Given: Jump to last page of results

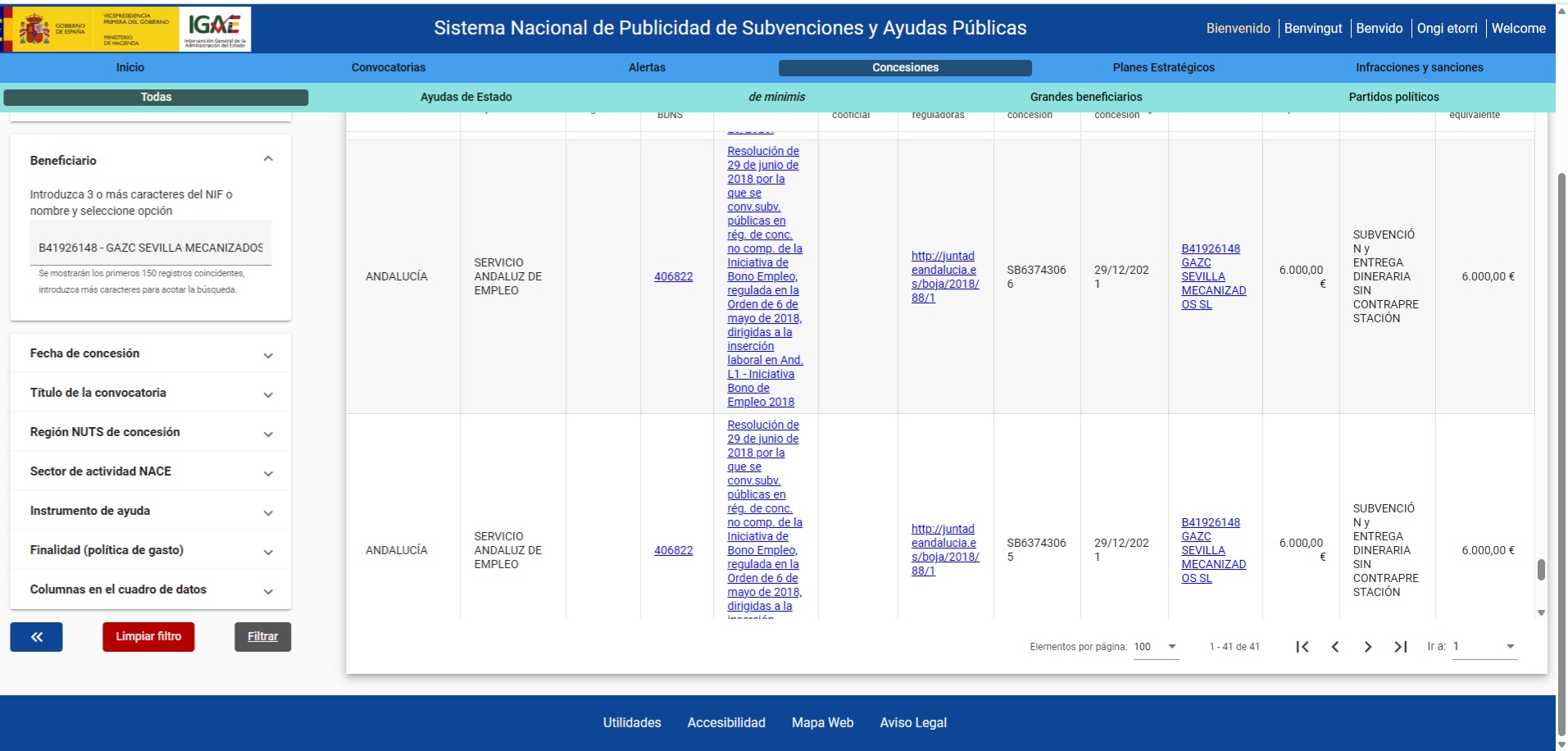Looking at the screenshot, I should click(x=1401, y=647).
